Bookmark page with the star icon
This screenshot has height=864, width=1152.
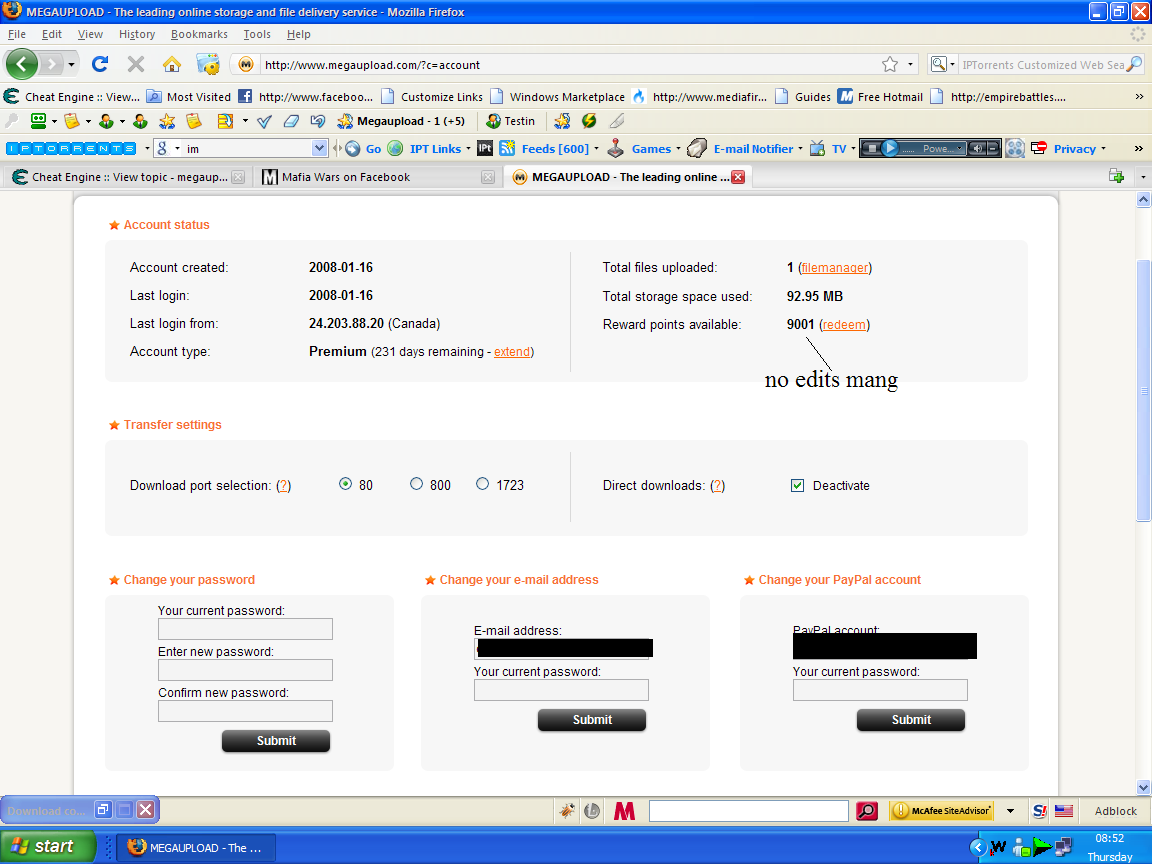click(x=890, y=65)
